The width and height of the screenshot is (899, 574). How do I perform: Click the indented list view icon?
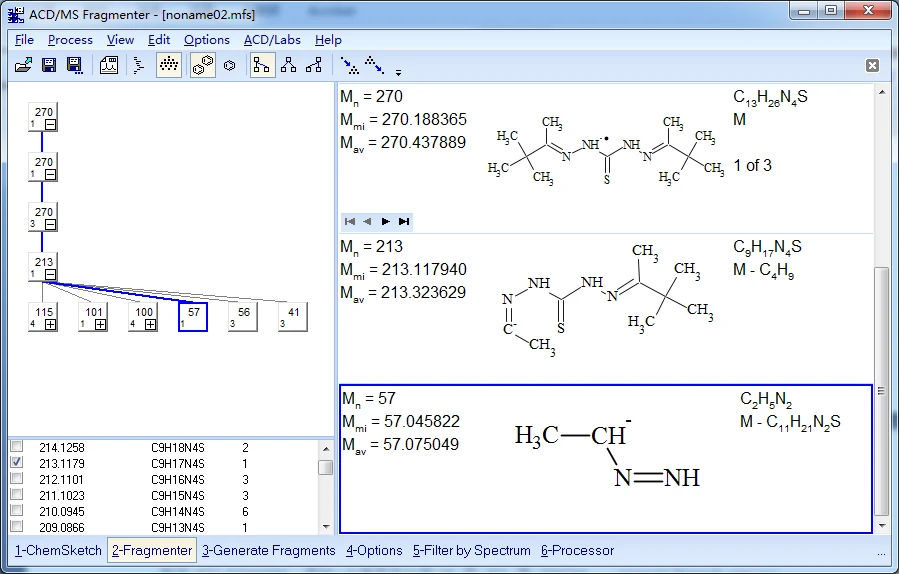point(138,65)
